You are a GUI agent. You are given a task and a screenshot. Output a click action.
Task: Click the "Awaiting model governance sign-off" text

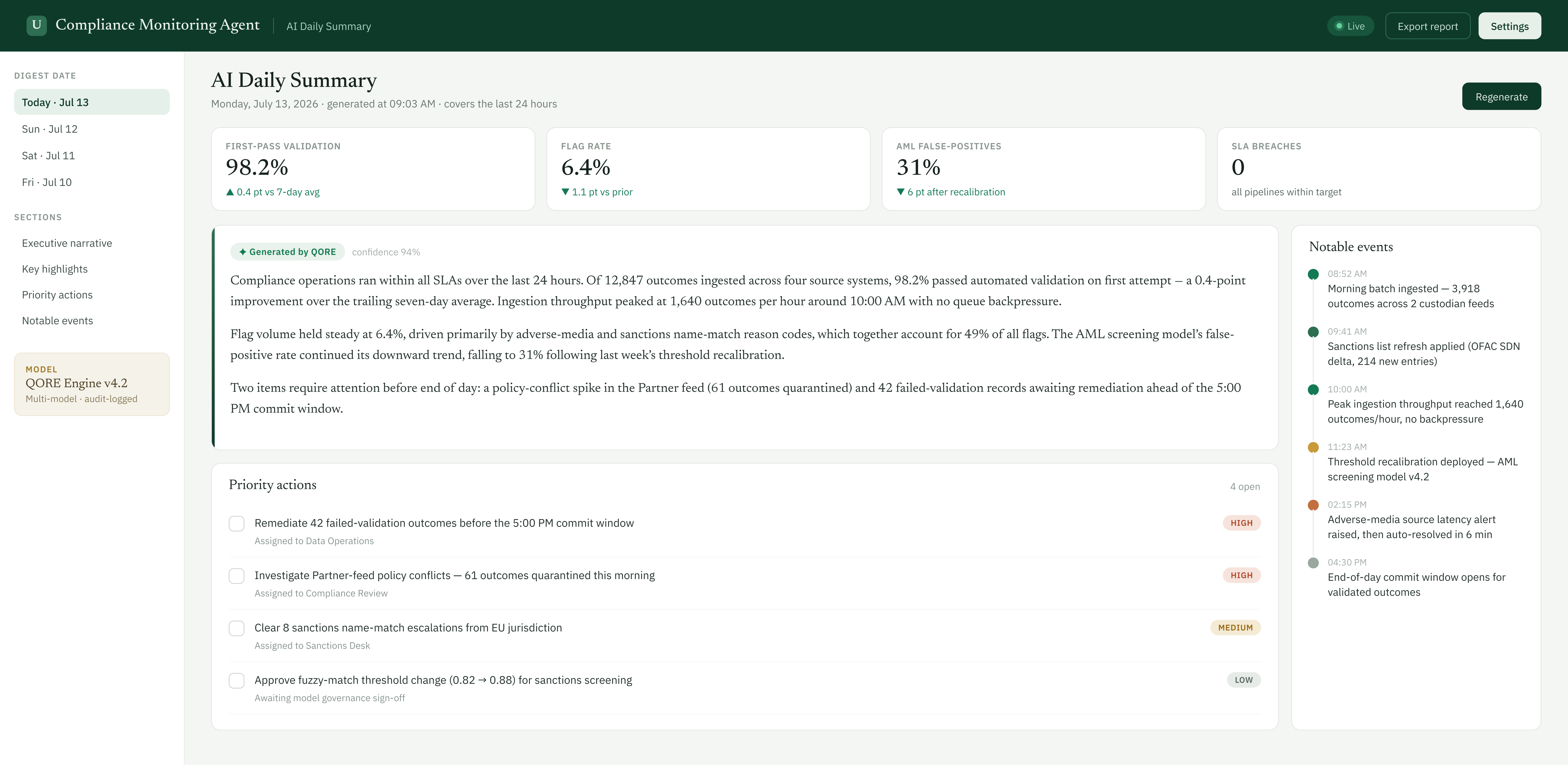tap(330, 698)
